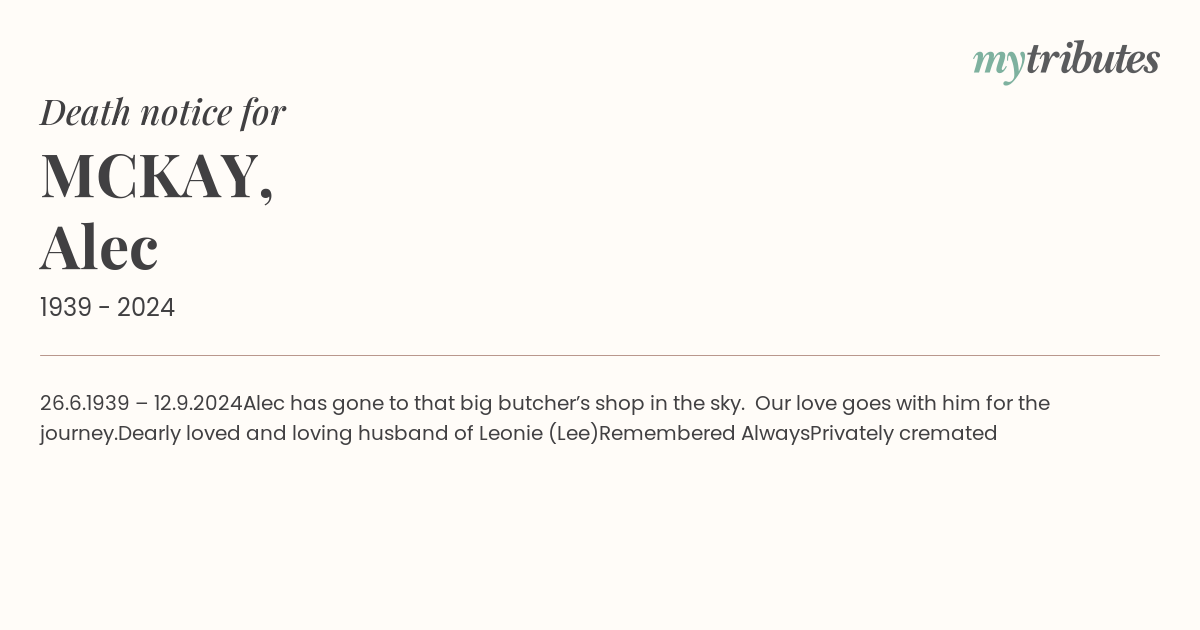The image size is (1200, 630).
Task: Click the first name Alec in title
Action: (x=99, y=247)
